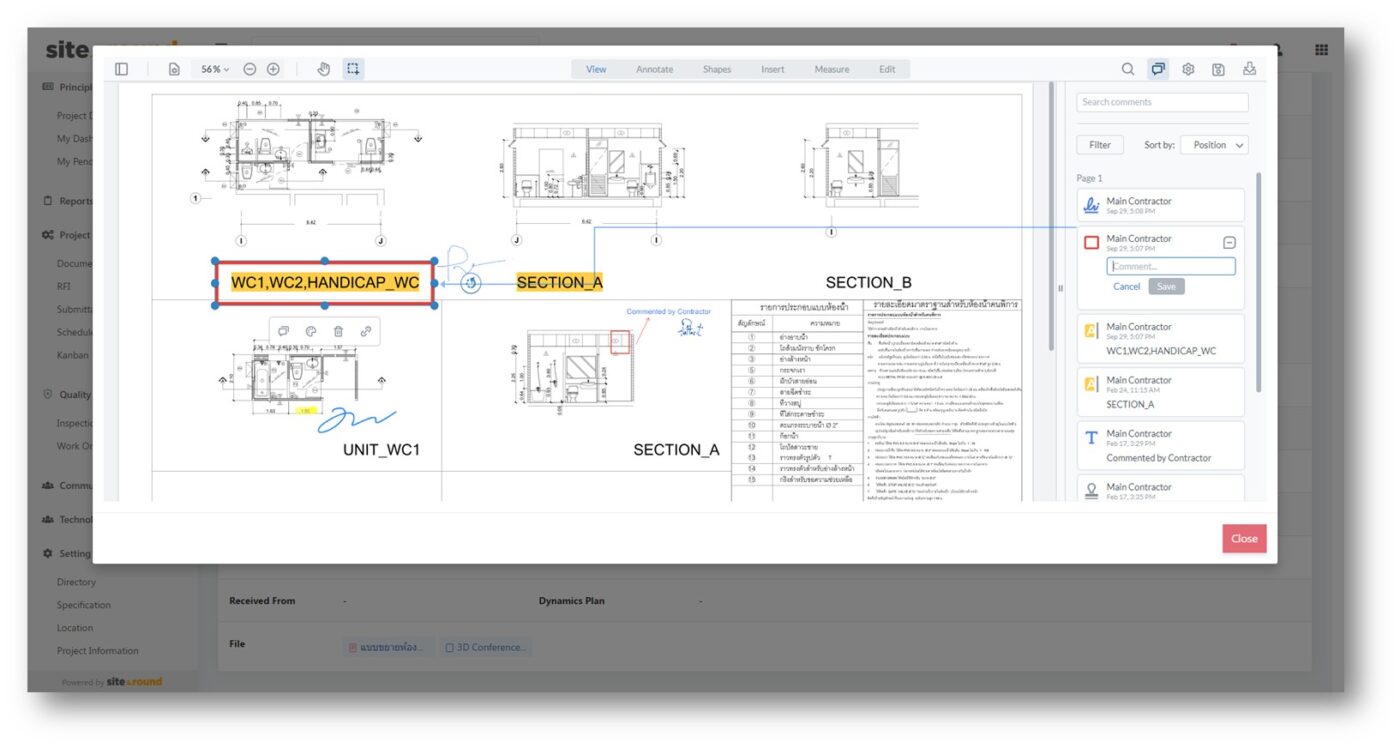Open viewer settings gear icon

pos(1189,69)
